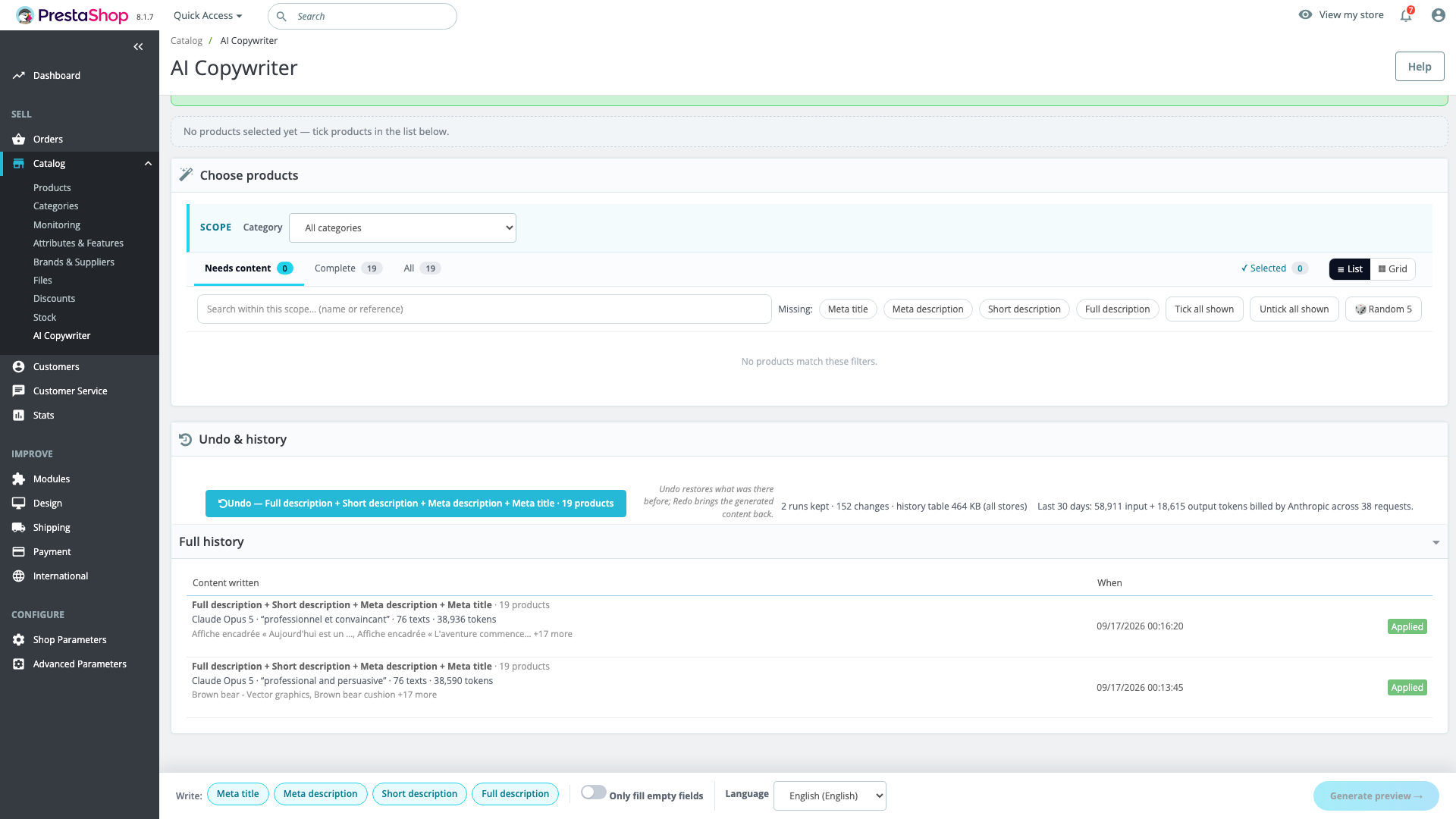Click the Catalog store icon
The width and height of the screenshot is (1456, 819).
pos(19,164)
